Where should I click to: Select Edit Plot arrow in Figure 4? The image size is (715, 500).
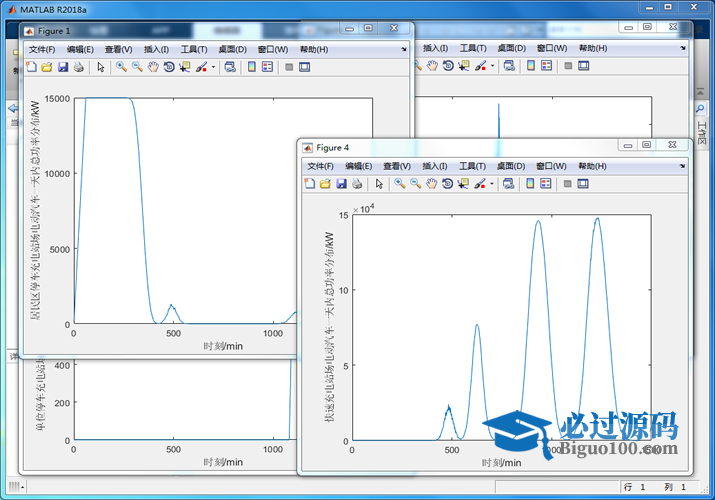[379, 184]
